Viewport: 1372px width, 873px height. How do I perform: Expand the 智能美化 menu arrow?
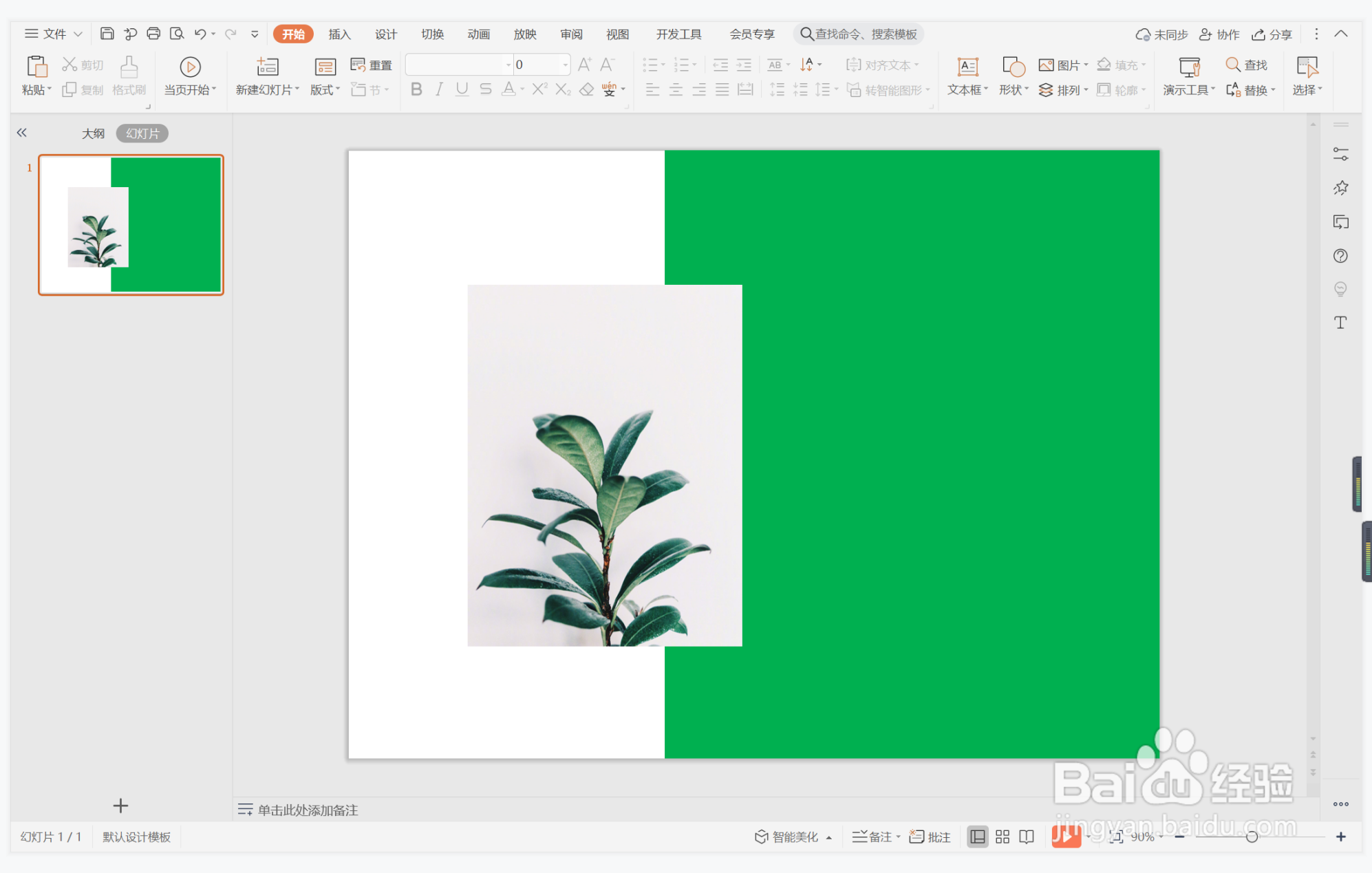tap(829, 837)
